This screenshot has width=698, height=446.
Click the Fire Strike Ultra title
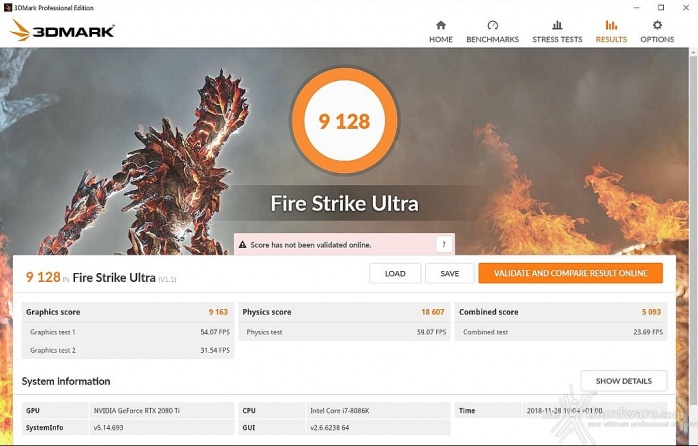click(x=345, y=203)
